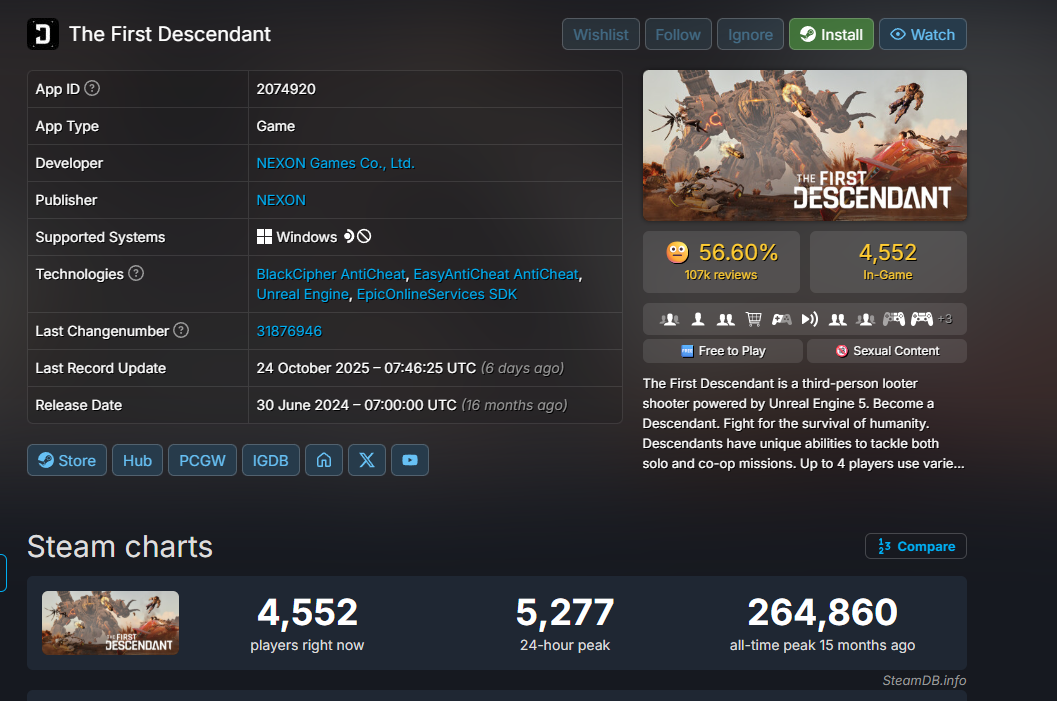This screenshot has height=701, width=1057.
Task: Click the Steam charts heading
Action: pyautogui.click(x=120, y=546)
